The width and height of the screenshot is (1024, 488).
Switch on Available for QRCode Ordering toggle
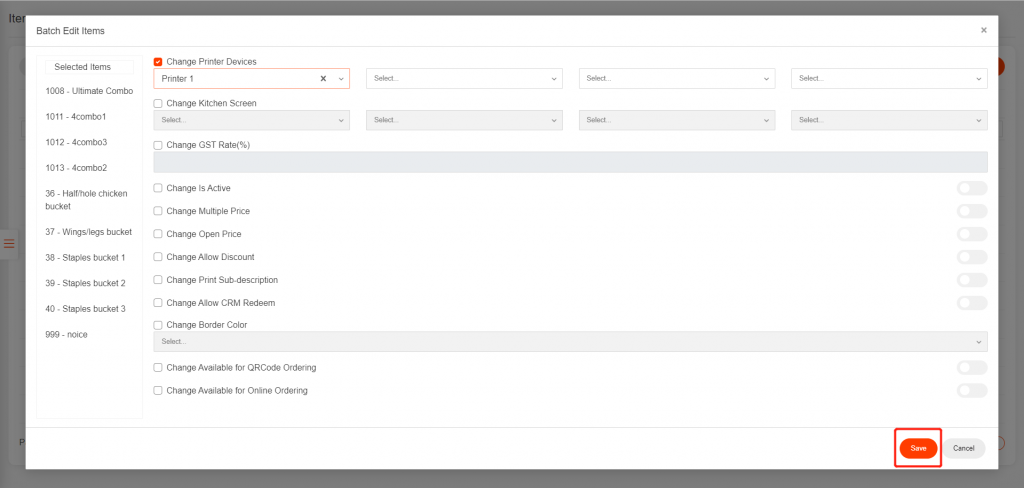[x=971, y=368]
